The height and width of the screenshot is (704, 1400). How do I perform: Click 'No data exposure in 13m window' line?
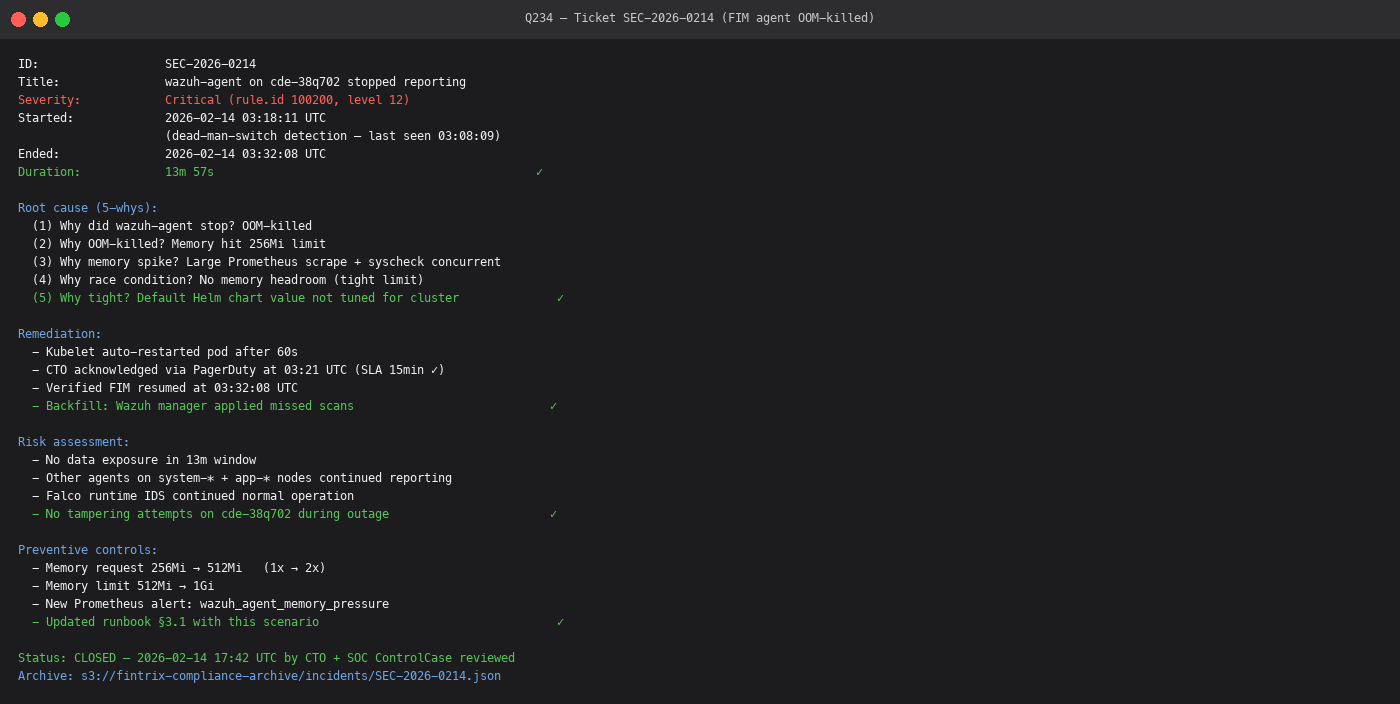pyautogui.click(x=144, y=460)
